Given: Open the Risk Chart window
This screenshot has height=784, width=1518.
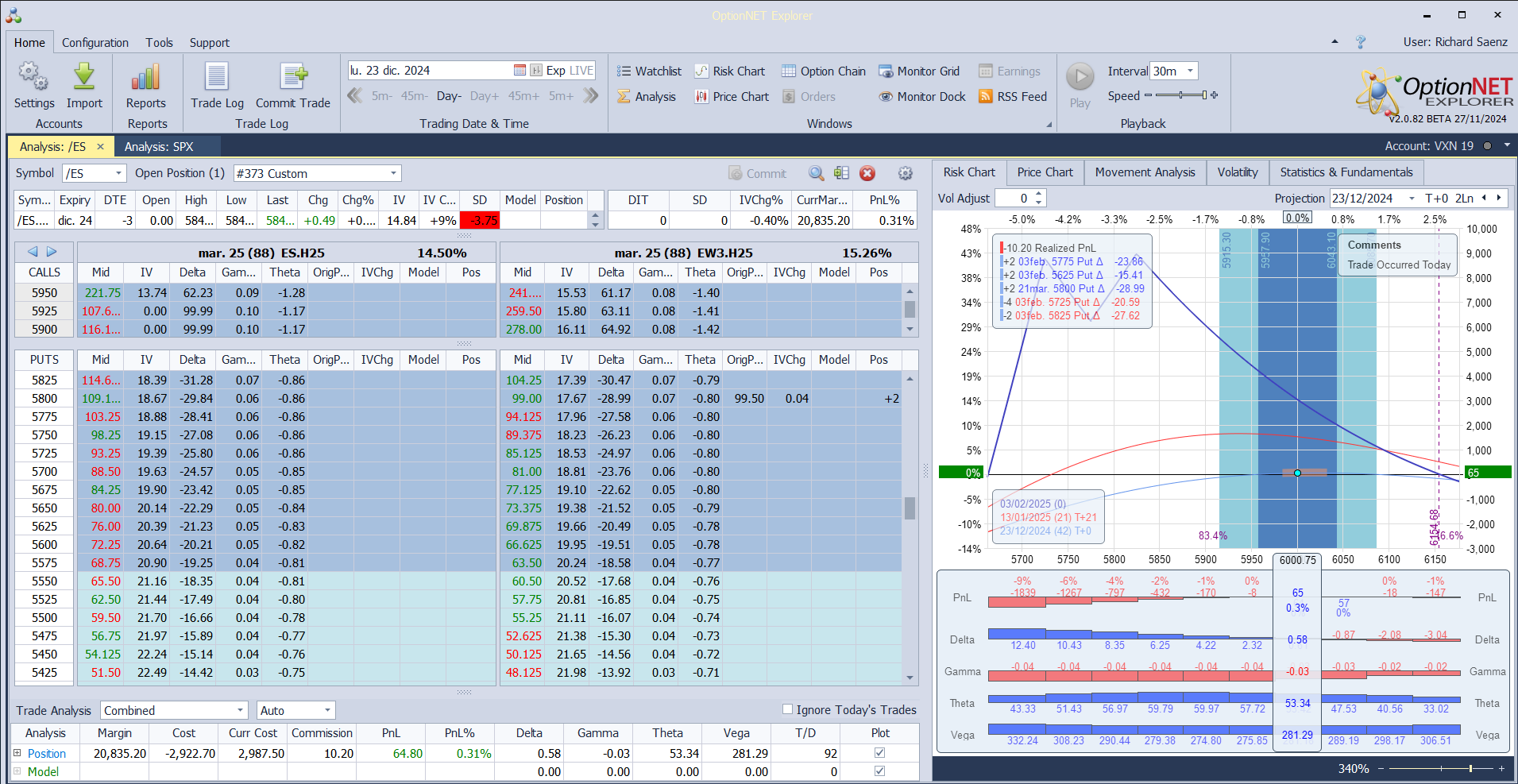Looking at the screenshot, I should (730, 71).
